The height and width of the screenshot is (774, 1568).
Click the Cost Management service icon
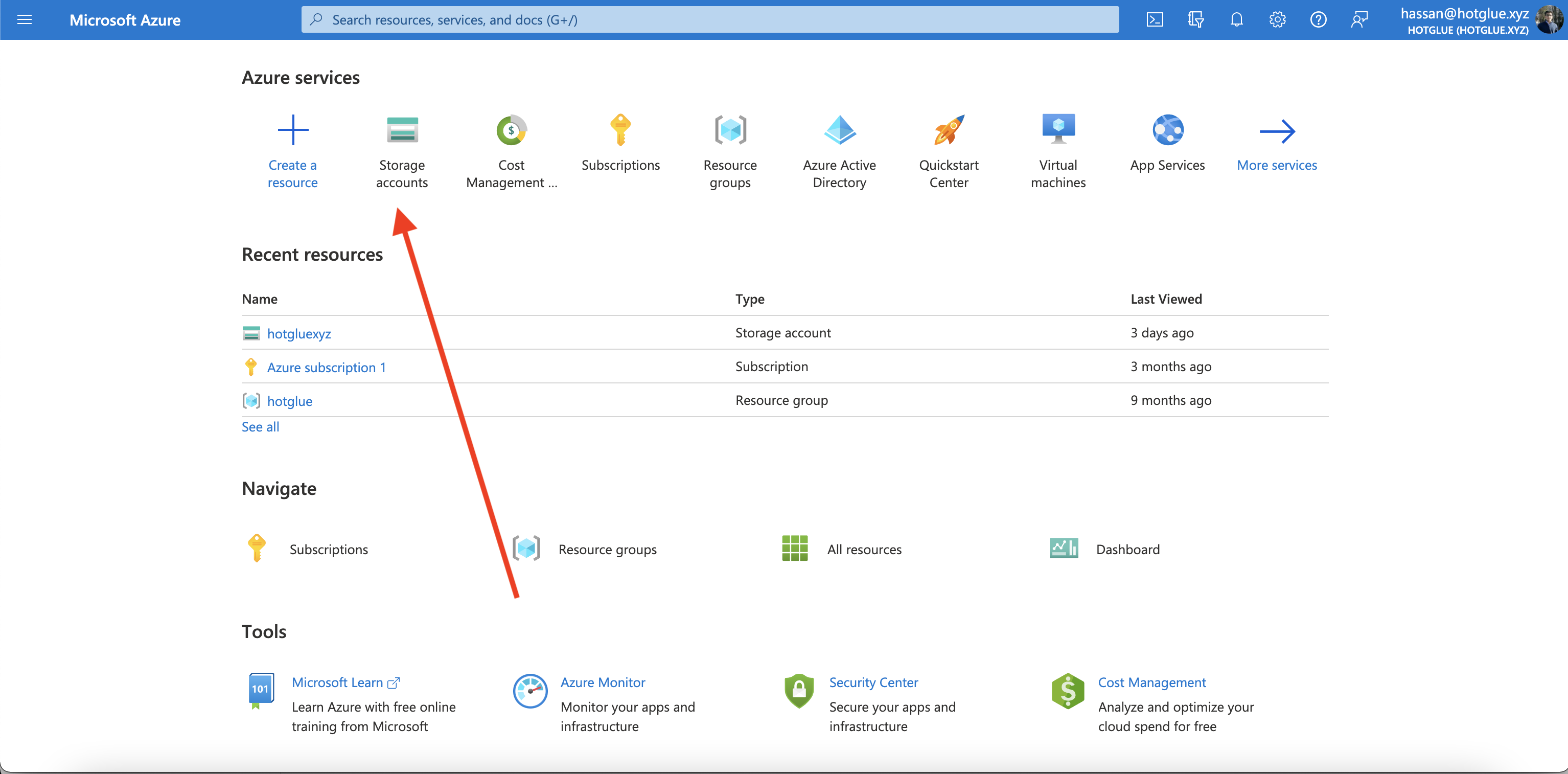(x=511, y=130)
